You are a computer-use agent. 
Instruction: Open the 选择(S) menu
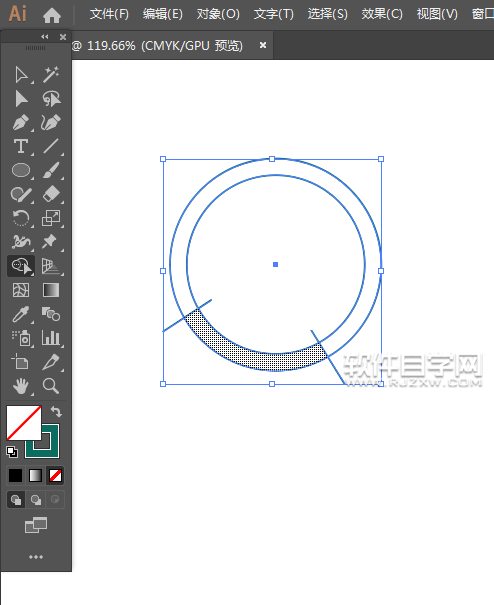point(328,14)
